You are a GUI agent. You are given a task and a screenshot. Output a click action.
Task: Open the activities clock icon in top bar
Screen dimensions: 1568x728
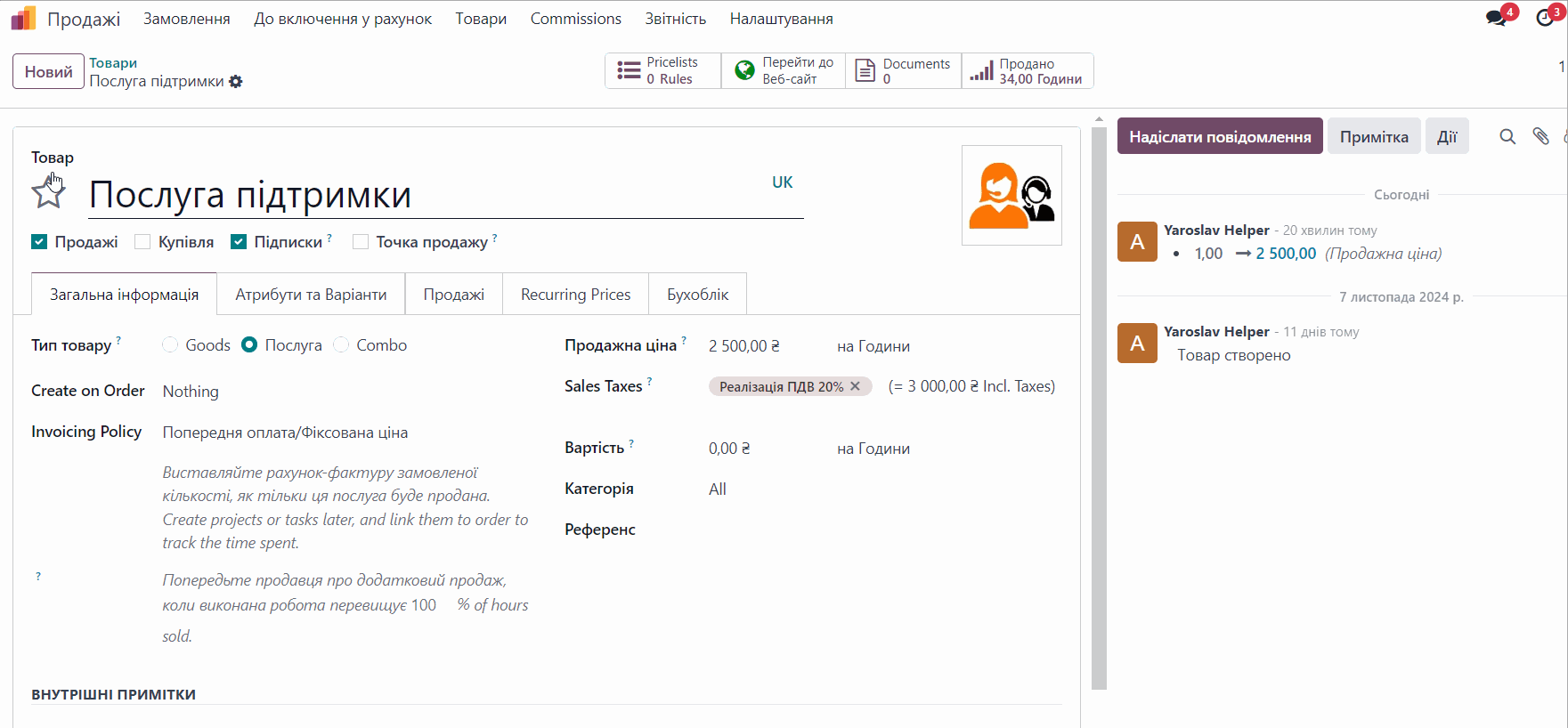1546,19
